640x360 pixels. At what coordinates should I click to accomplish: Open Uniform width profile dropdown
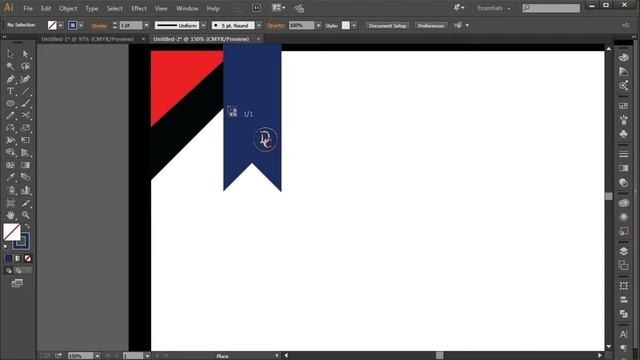tap(203, 25)
